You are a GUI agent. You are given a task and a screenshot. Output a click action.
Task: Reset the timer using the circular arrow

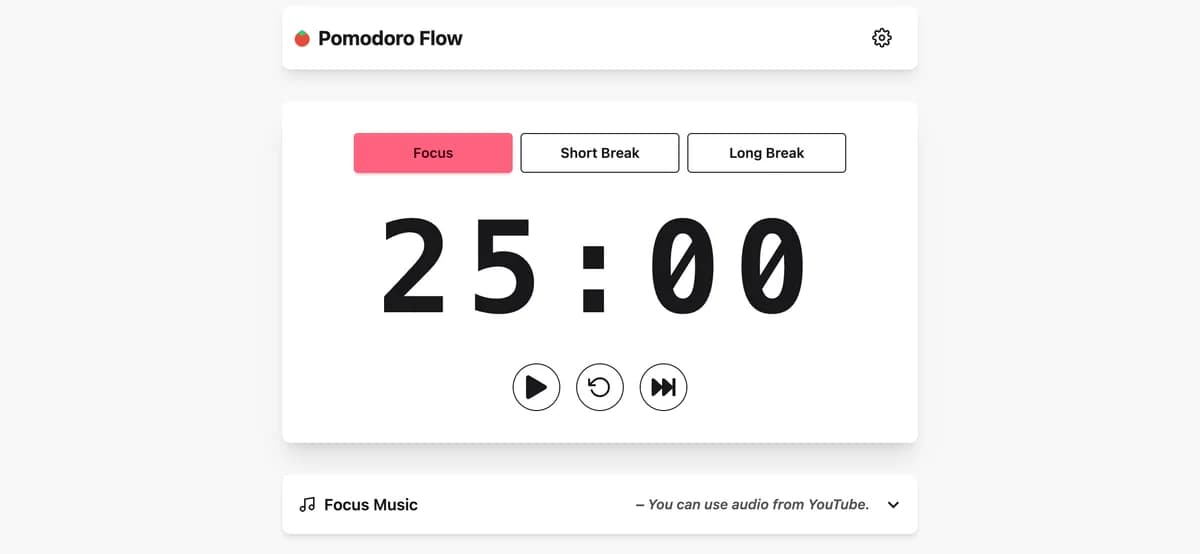tap(600, 387)
